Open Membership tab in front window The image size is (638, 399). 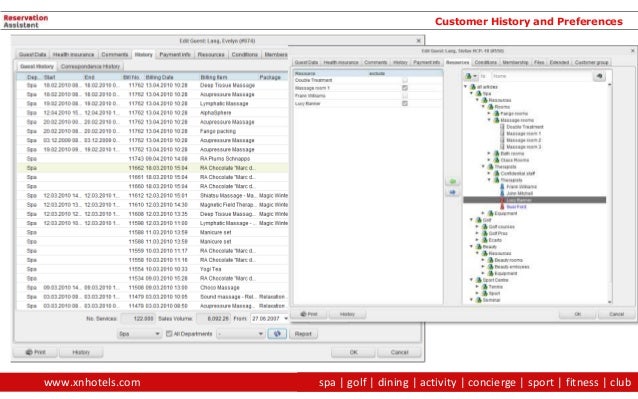coord(515,62)
